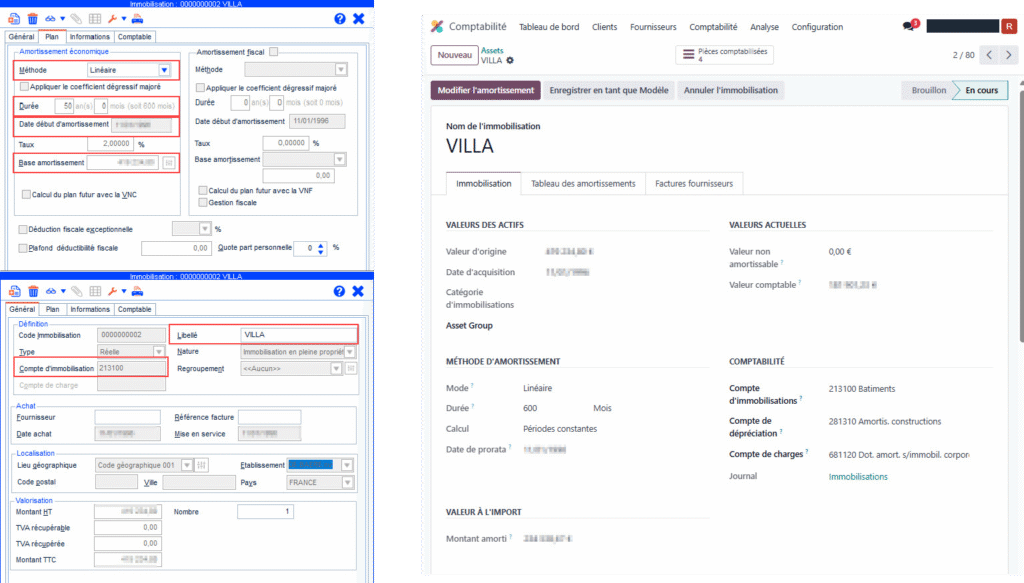The width and height of the screenshot is (1024, 583).
Task: Click the printer icon in the Plan window toolbar
Action: 137,18
